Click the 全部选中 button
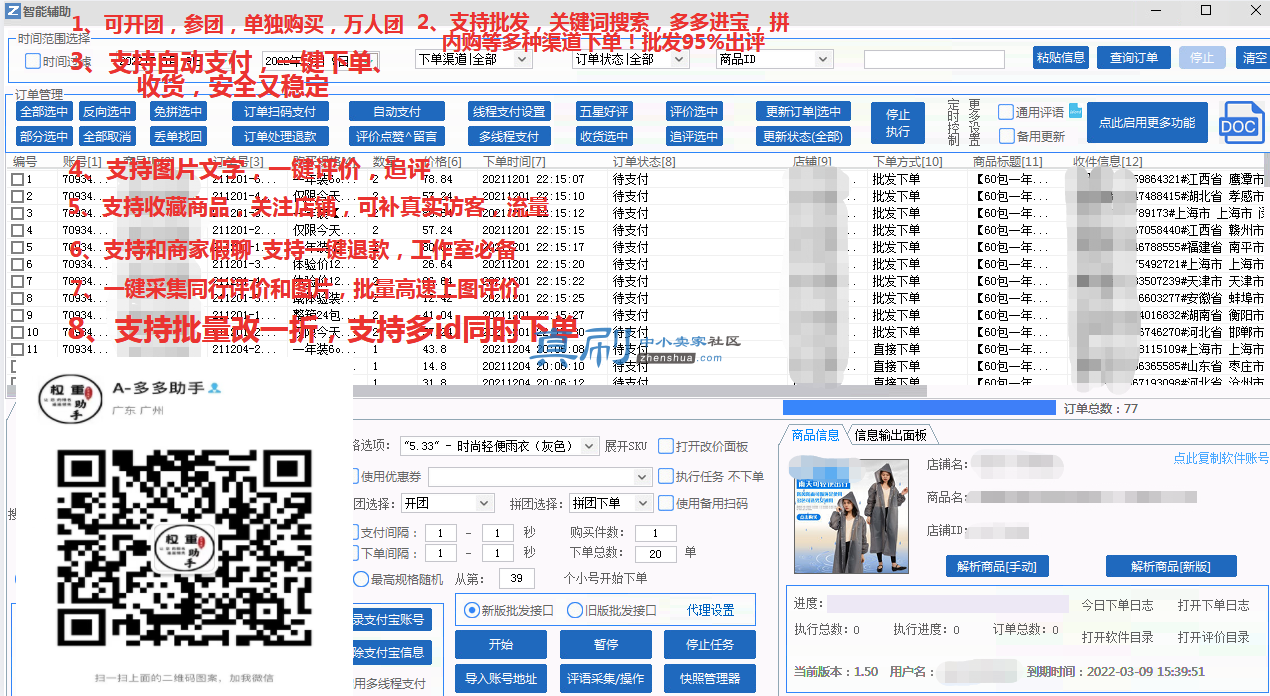The image size is (1270, 696). tap(44, 111)
